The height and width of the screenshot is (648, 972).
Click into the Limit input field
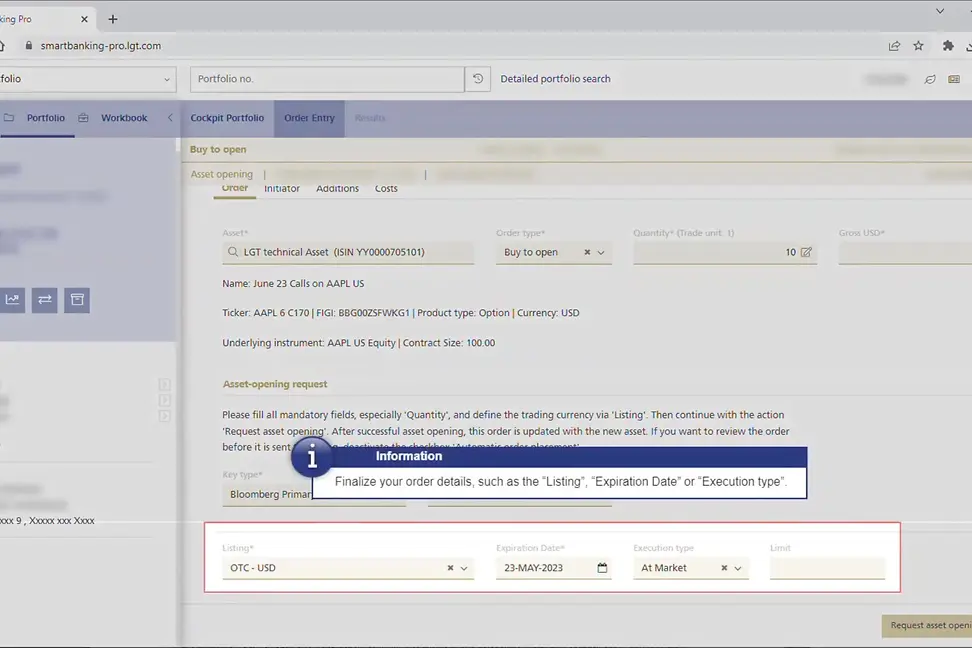click(827, 568)
